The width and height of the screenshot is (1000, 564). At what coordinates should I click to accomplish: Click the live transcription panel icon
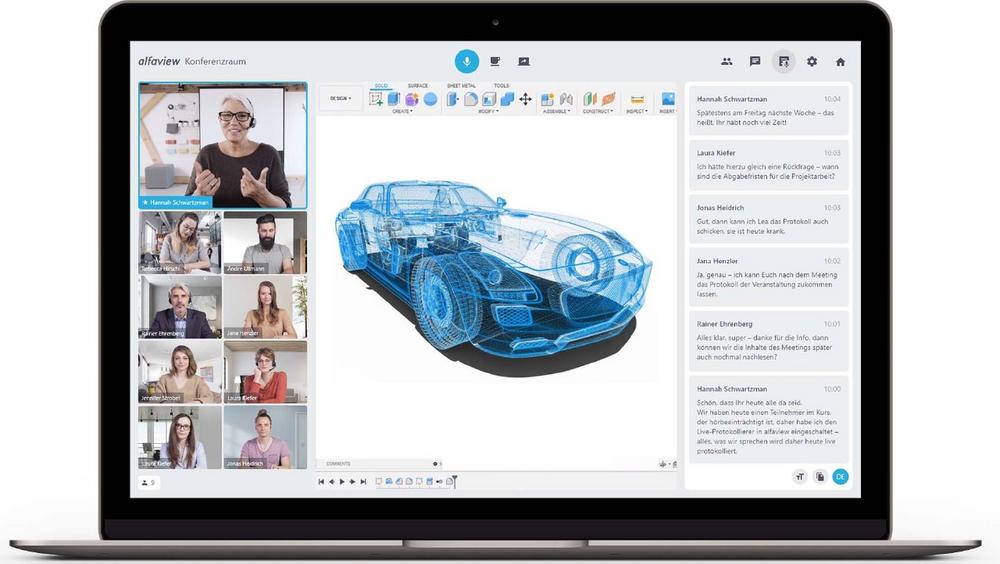pyautogui.click(x=783, y=61)
